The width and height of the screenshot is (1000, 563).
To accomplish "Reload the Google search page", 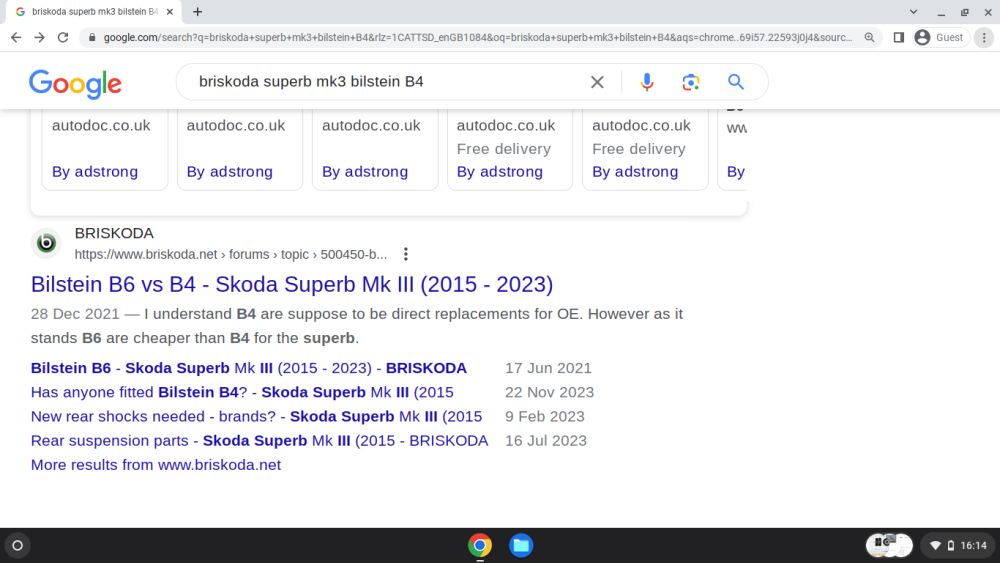I will click(x=62, y=38).
